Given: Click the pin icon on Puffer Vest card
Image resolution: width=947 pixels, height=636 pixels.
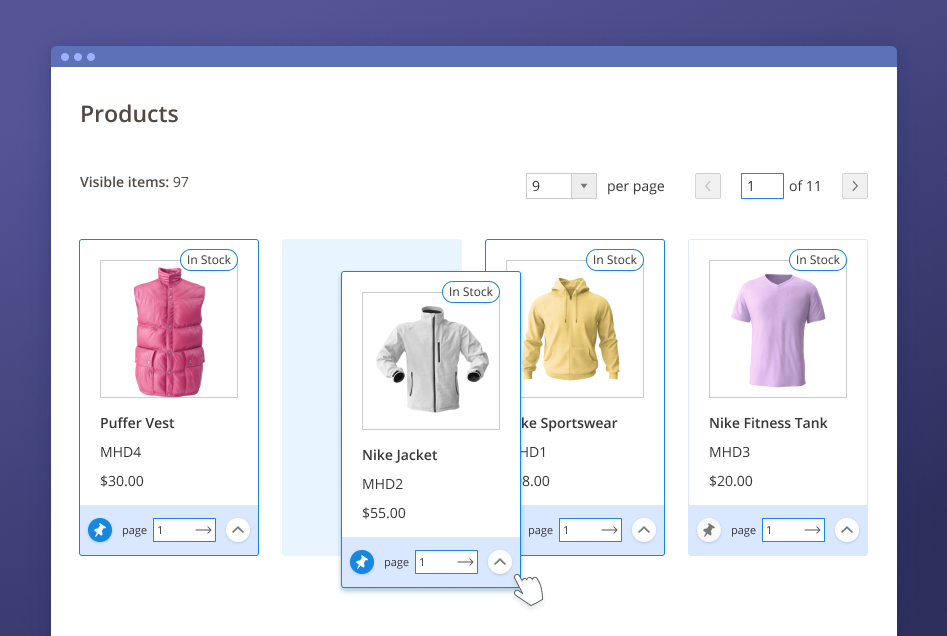Looking at the screenshot, I should pyautogui.click(x=99, y=530).
